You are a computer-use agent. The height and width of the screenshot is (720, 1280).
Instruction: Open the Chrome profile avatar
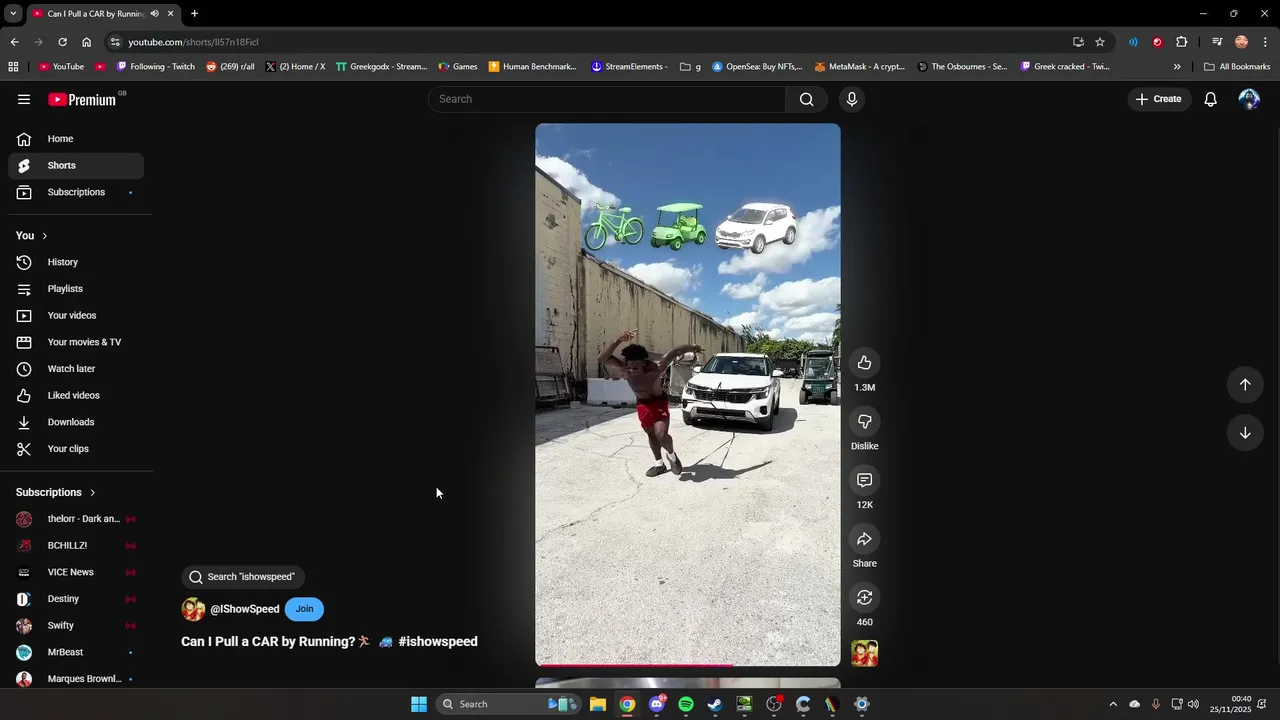click(1242, 42)
